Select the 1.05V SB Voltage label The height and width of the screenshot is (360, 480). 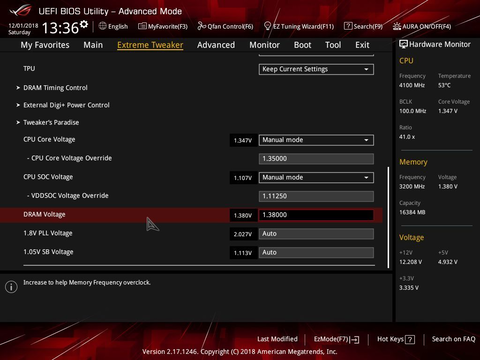pyautogui.click(x=48, y=252)
